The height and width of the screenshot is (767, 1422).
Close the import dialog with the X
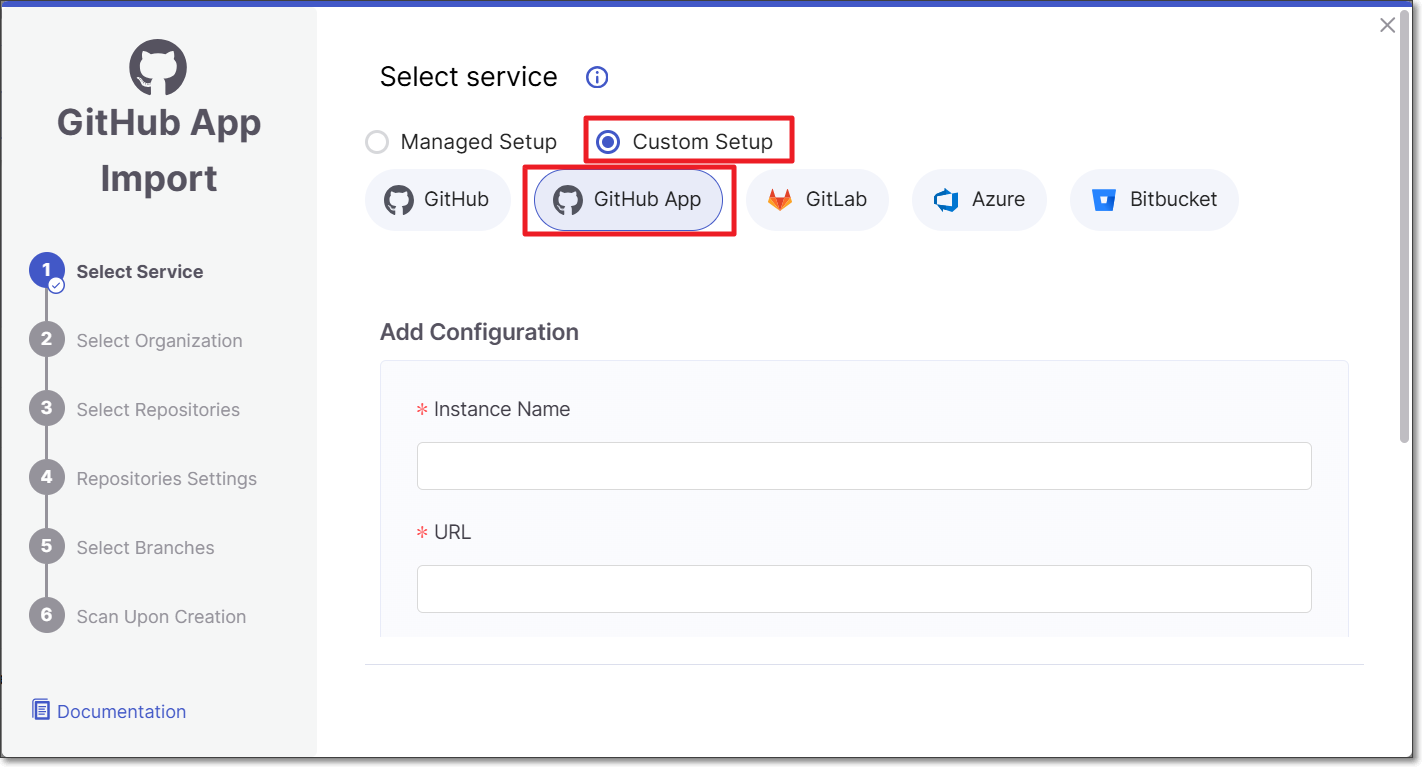(x=1387, y=26)
